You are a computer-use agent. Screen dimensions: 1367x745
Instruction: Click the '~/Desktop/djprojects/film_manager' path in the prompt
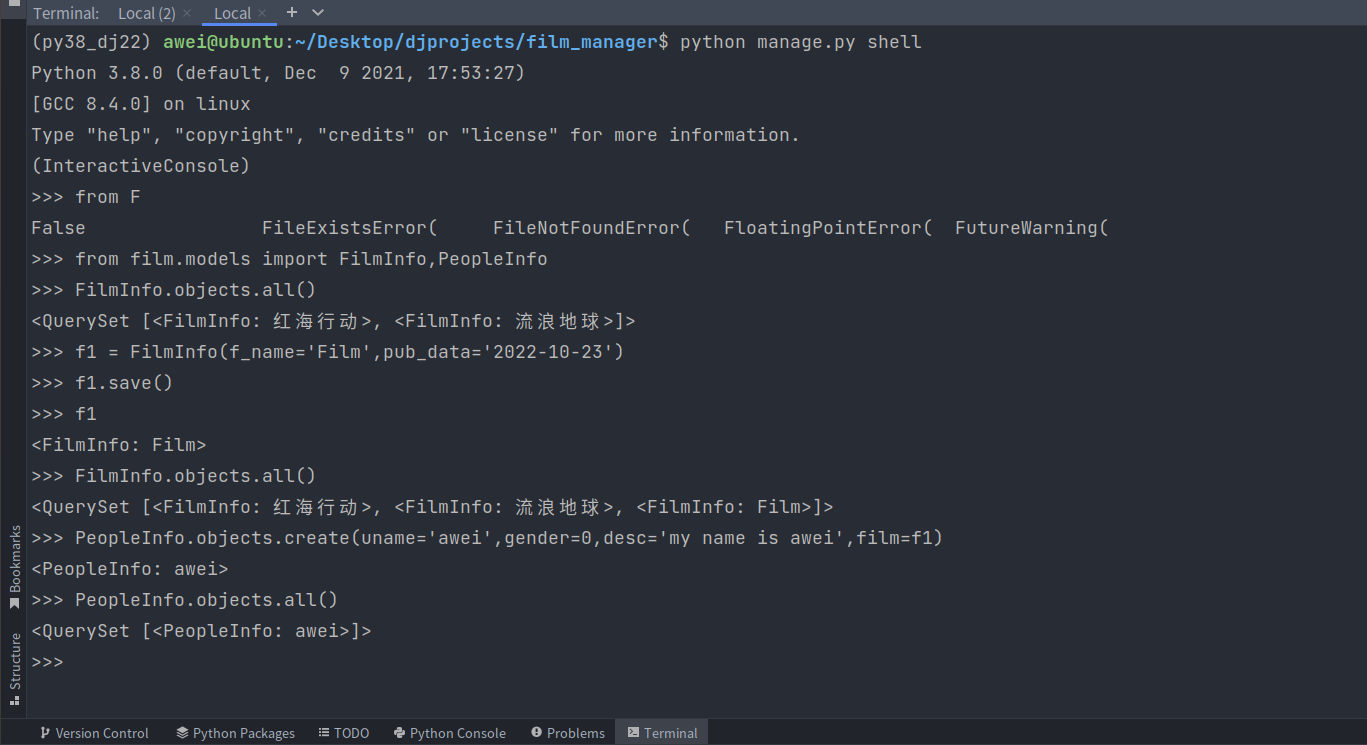pyautogui.click(x=476, y=42)
